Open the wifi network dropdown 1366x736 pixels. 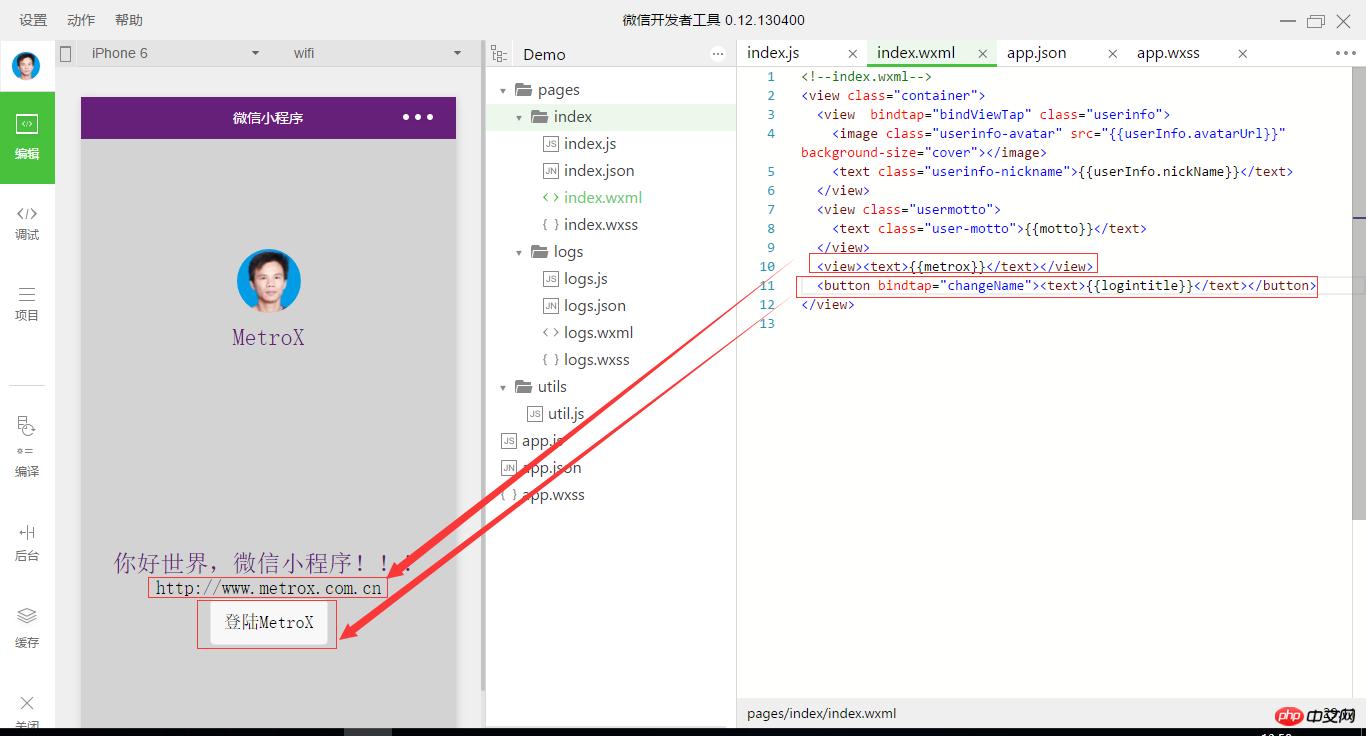click(x=377, y=53)
